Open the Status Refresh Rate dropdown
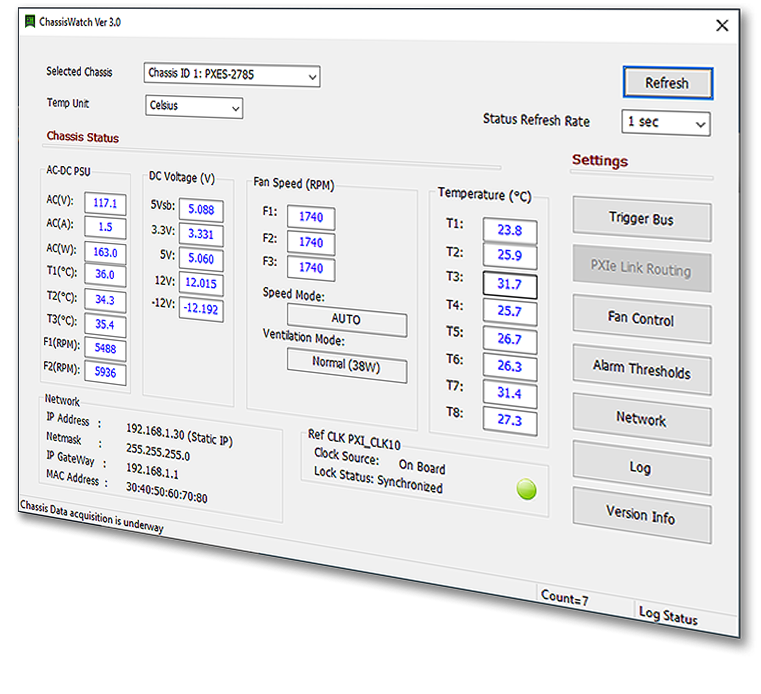Viewport: 761px width, 694px height. (665, 123)
